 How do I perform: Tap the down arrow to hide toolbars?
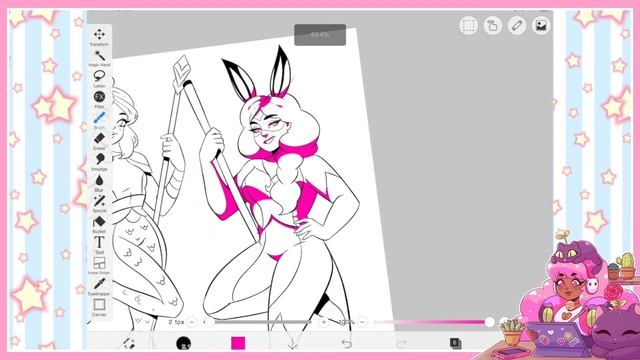pos(292,344)
